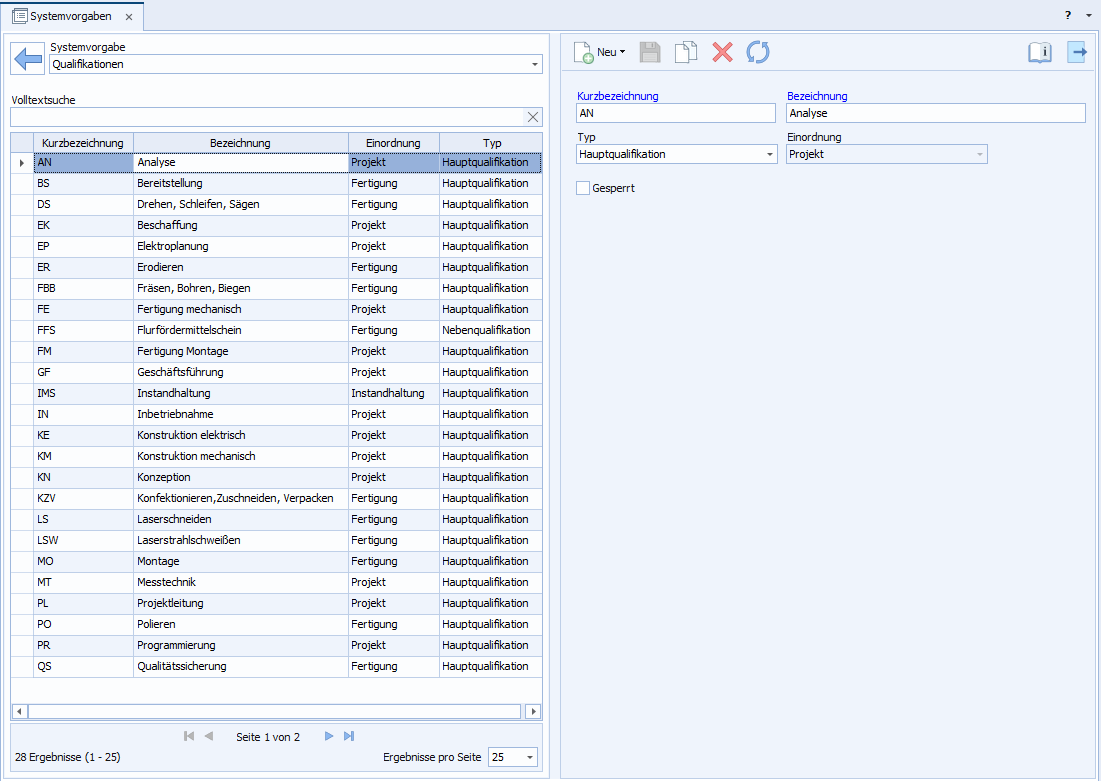Open the Systemvorgabe Qualifikationen dropdown

(534, 65)
